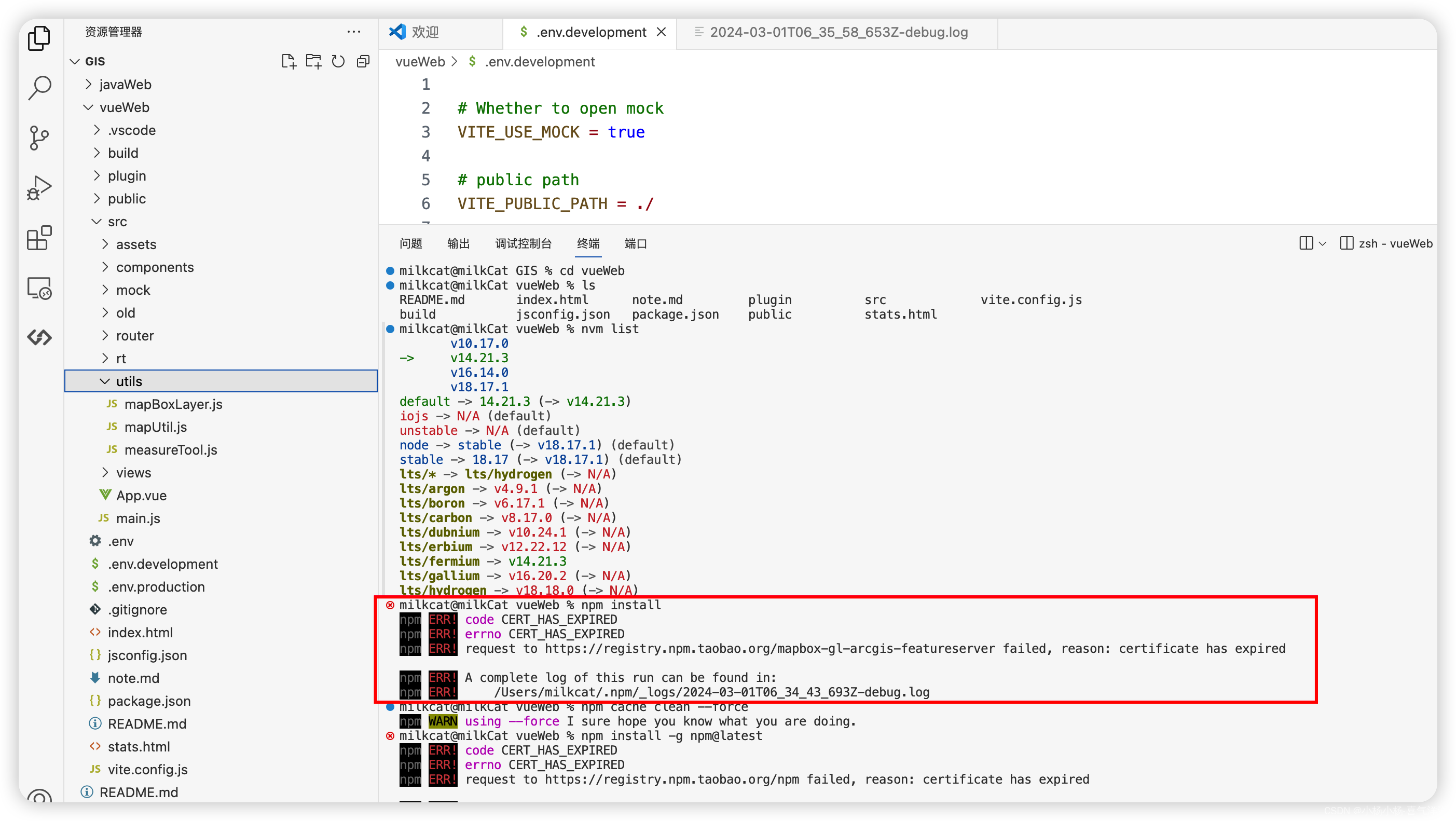Open Explorer more actions menu
Screen dimensions: 1456x821
pyautogui.click(x=354, y=32)
